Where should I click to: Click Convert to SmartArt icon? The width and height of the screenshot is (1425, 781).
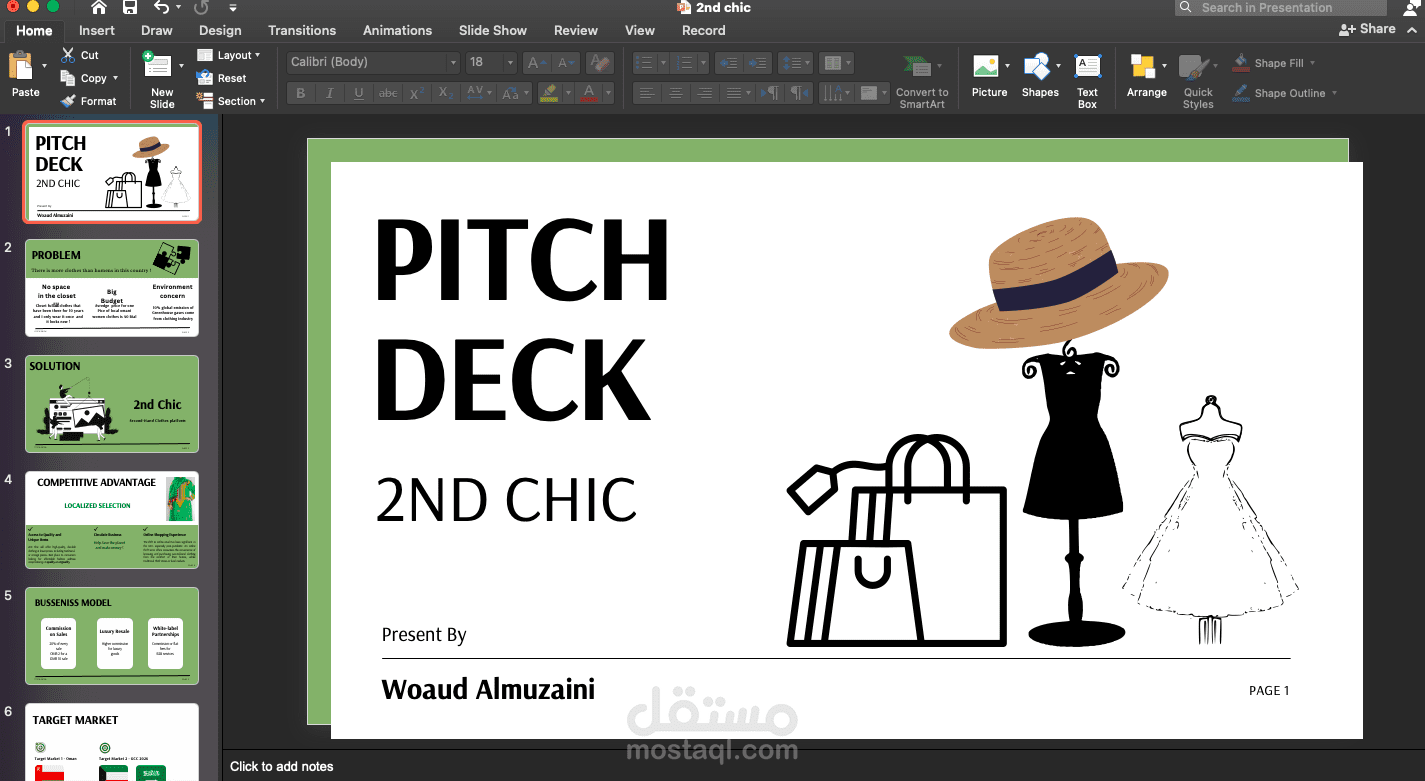917,66
